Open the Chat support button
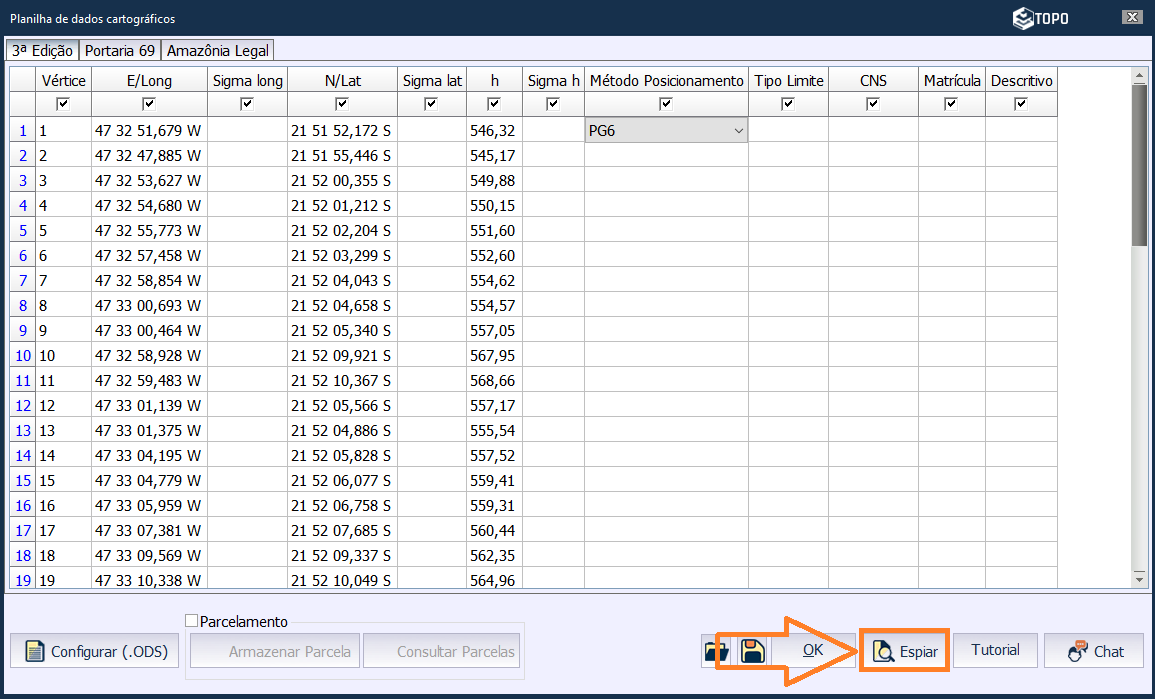1155x699 pixels. [1096, 652]
